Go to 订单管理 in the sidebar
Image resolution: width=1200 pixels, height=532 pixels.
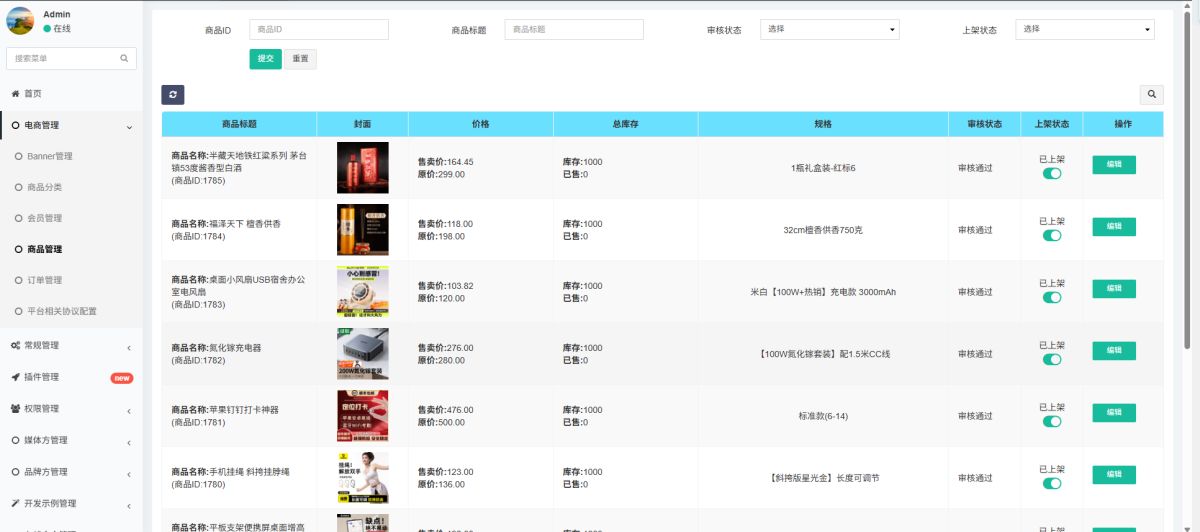pos(45,281)
